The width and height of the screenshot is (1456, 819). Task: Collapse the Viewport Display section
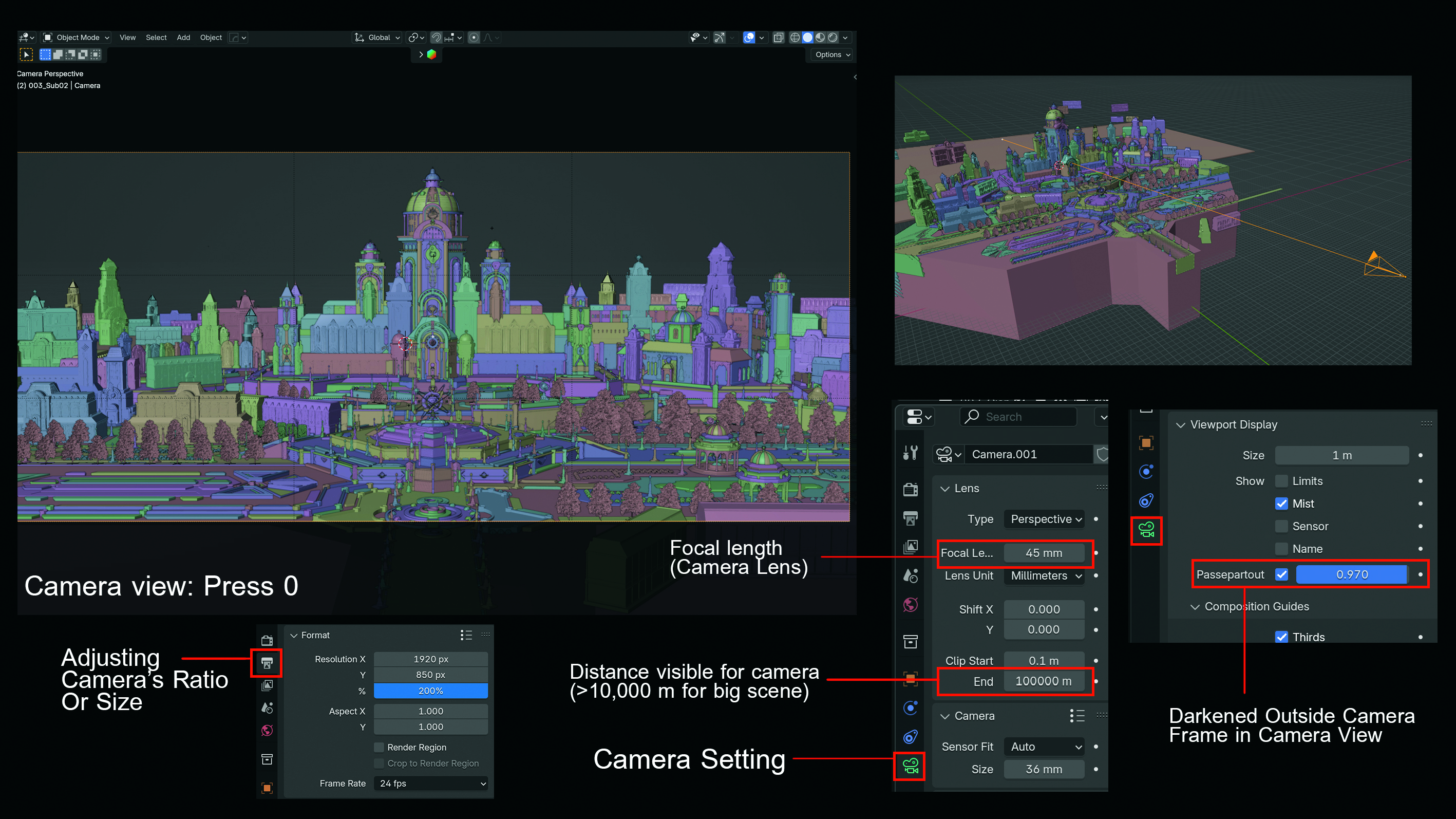point(1180,425)
